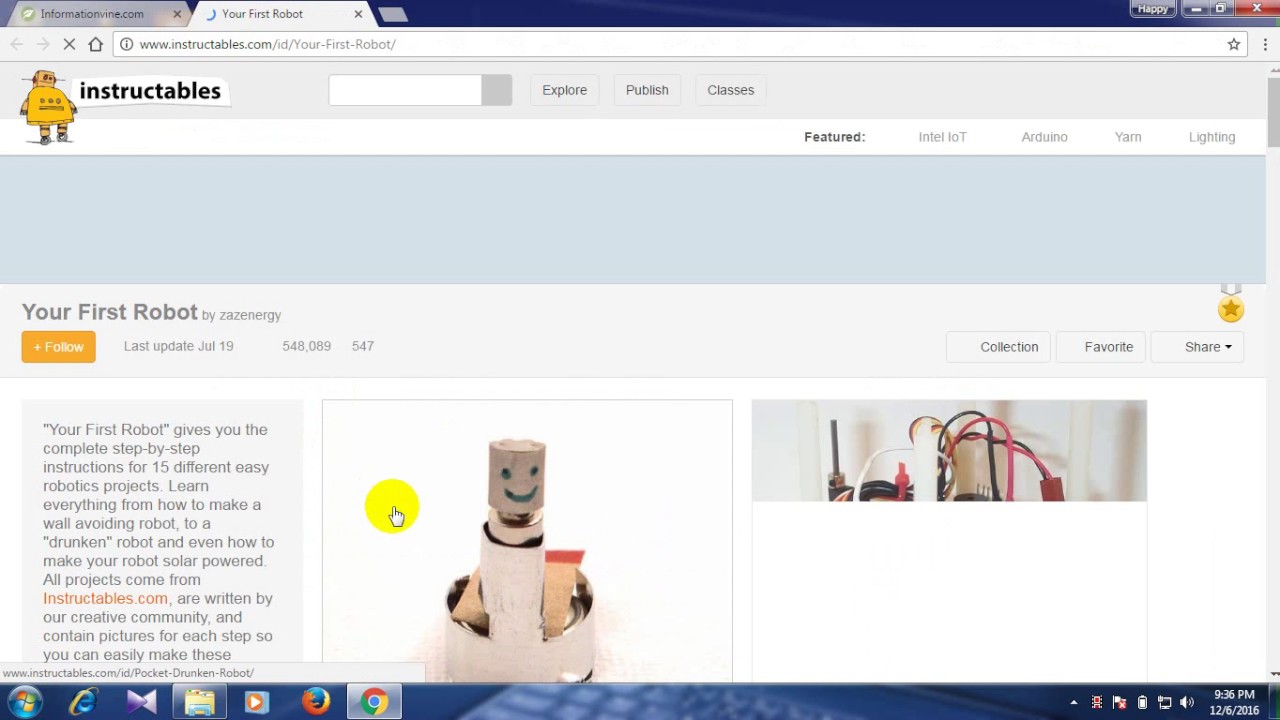Click the gray search submit button

pyautogui.click(x=496, y=90)
